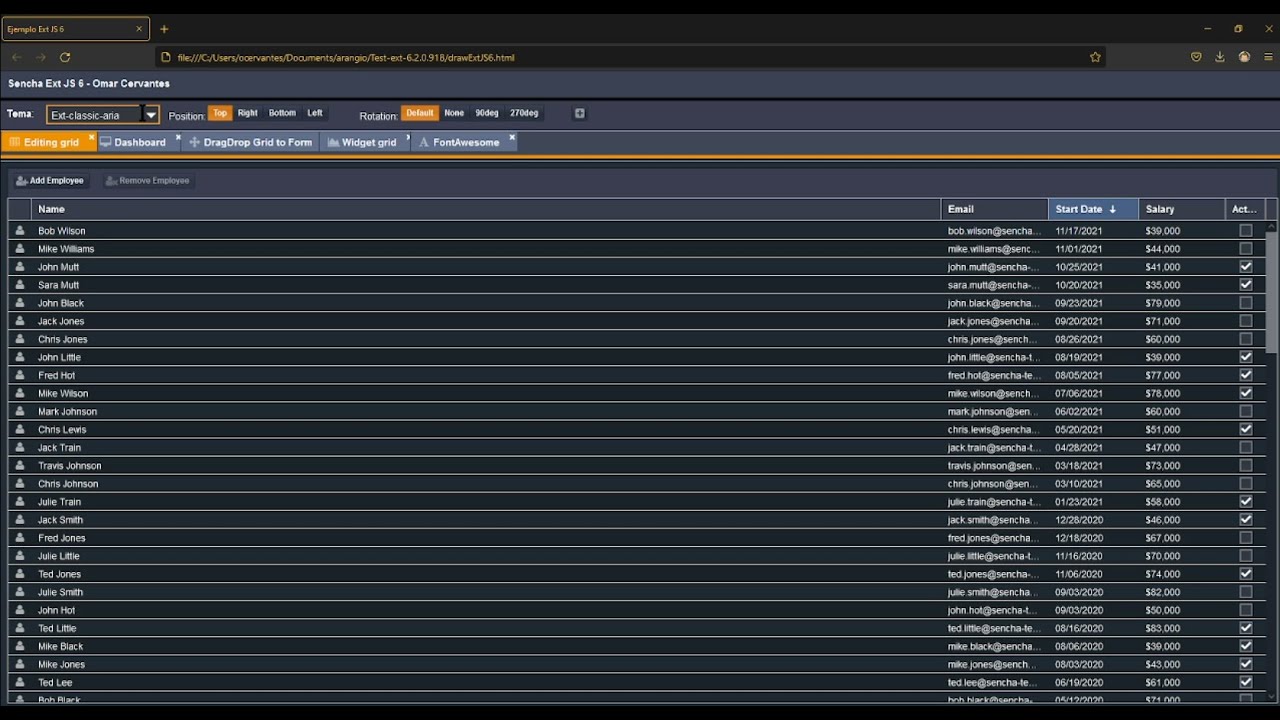Open browser downloads icon

click(1220, 57)
